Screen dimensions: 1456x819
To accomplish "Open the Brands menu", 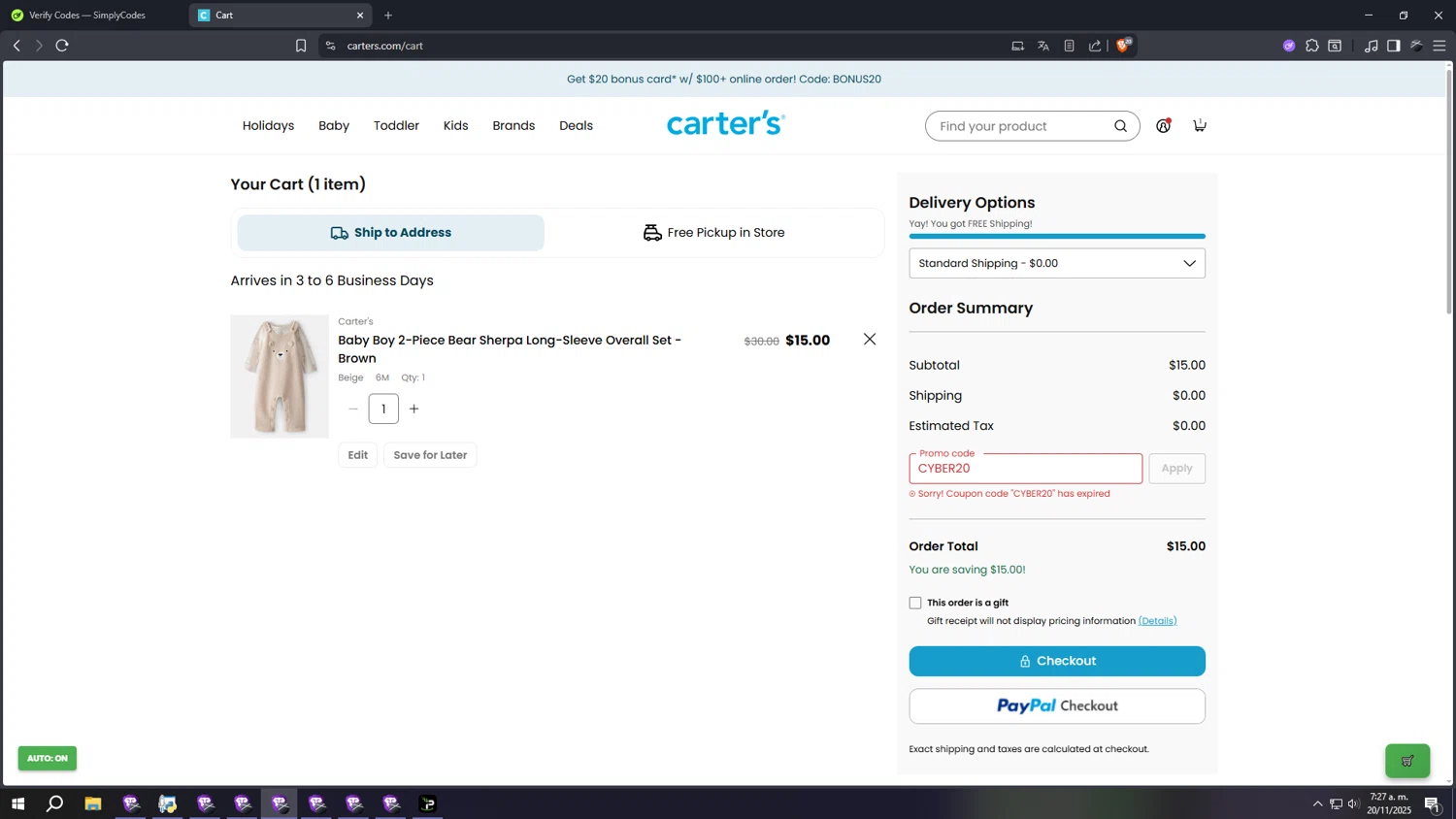I will pos(513,125).
